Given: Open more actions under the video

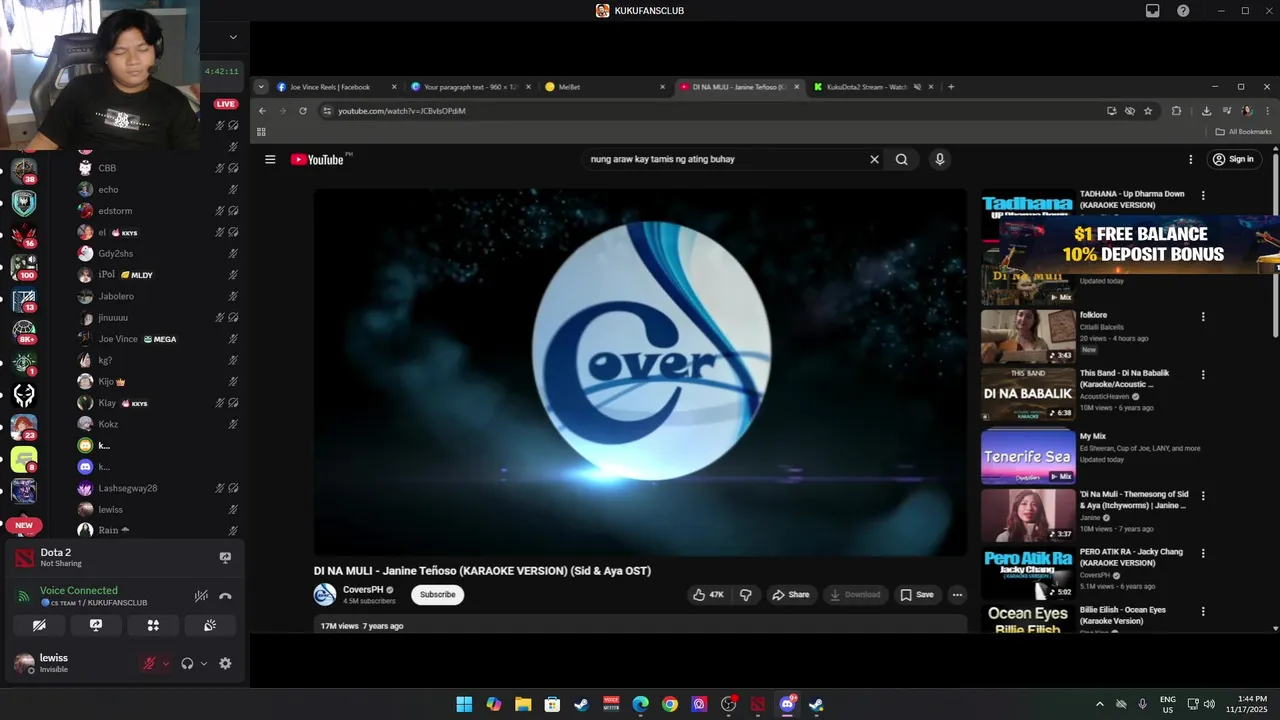Looking at the screenshot, I should click(x=957, y=594).
